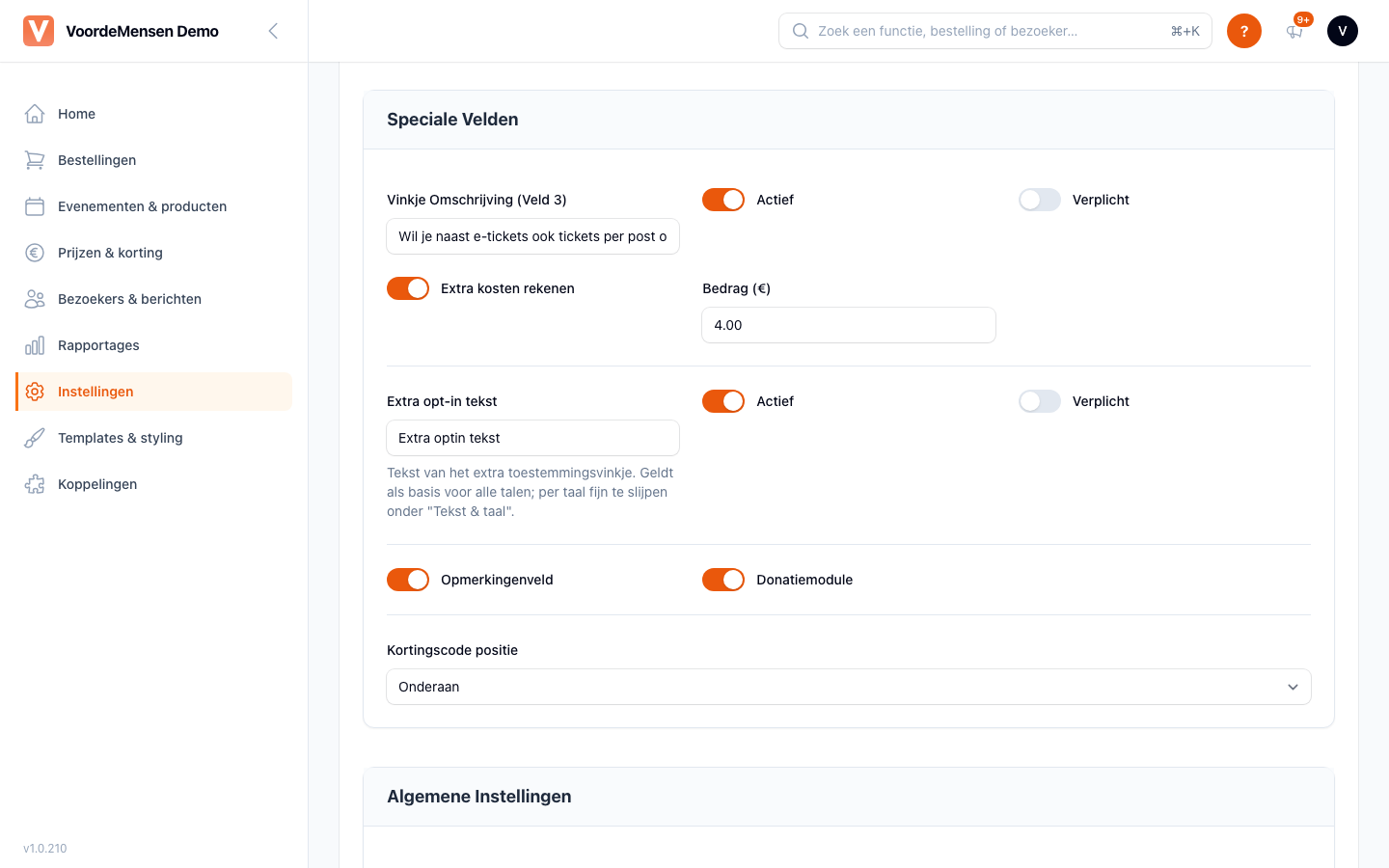Open announcements megaphone with 9+ badge
The width and height of the screenshot is (1389, 868).
[1294, 31]
